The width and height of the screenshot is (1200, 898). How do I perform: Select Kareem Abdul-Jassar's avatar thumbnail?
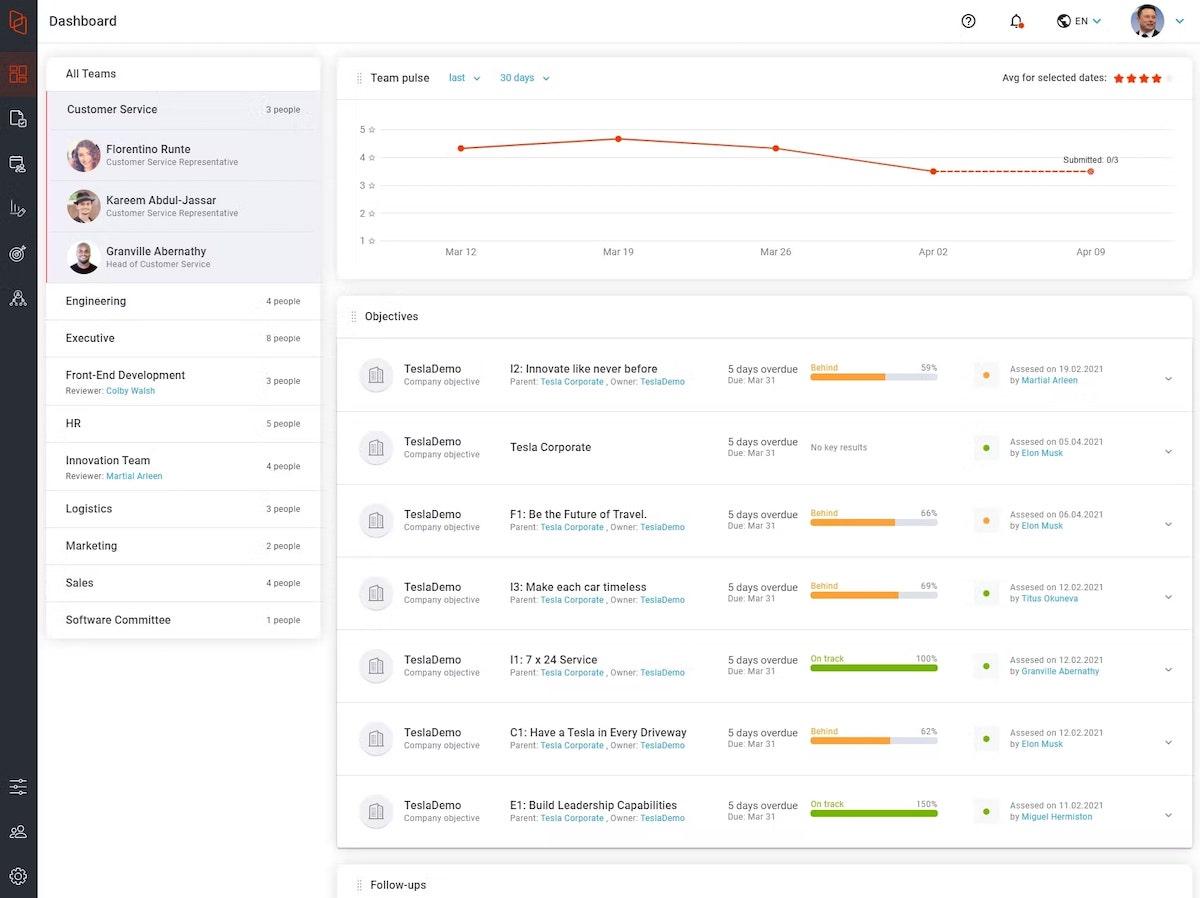pyautogui.click(x=84, y=206)
